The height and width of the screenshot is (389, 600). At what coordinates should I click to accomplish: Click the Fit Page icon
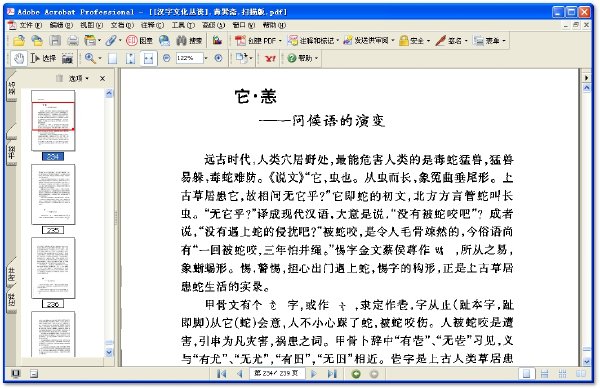click(130, 58)
